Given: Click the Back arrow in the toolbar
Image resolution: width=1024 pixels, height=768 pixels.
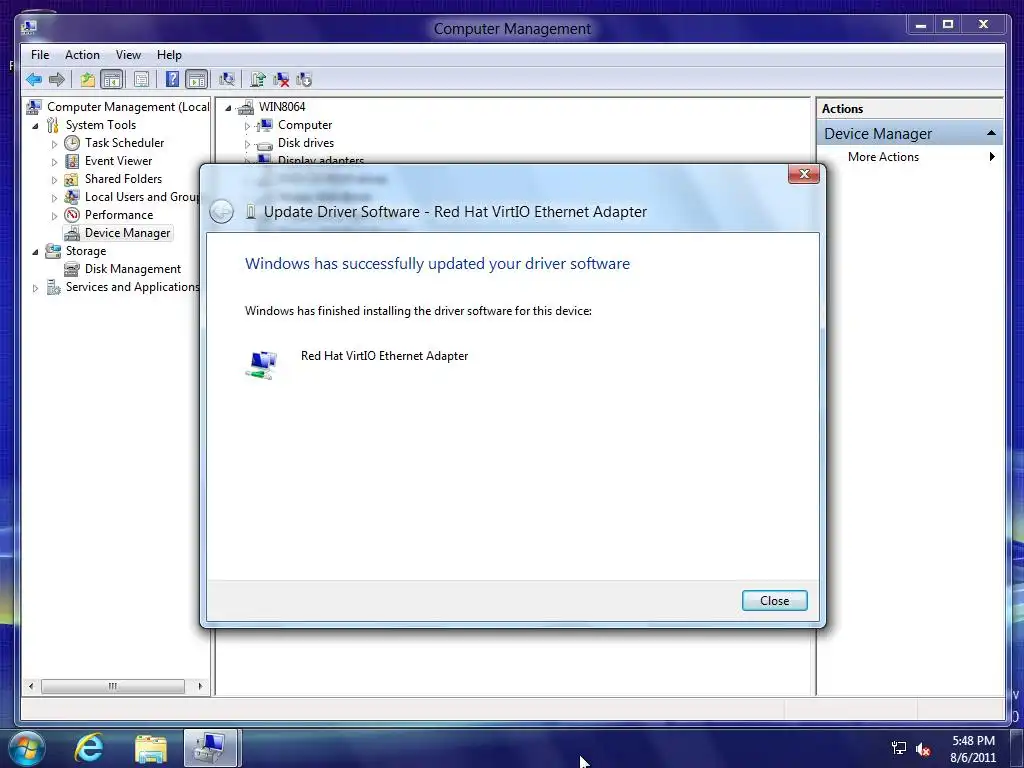Looking at the screenshot, I should point(34,80).
